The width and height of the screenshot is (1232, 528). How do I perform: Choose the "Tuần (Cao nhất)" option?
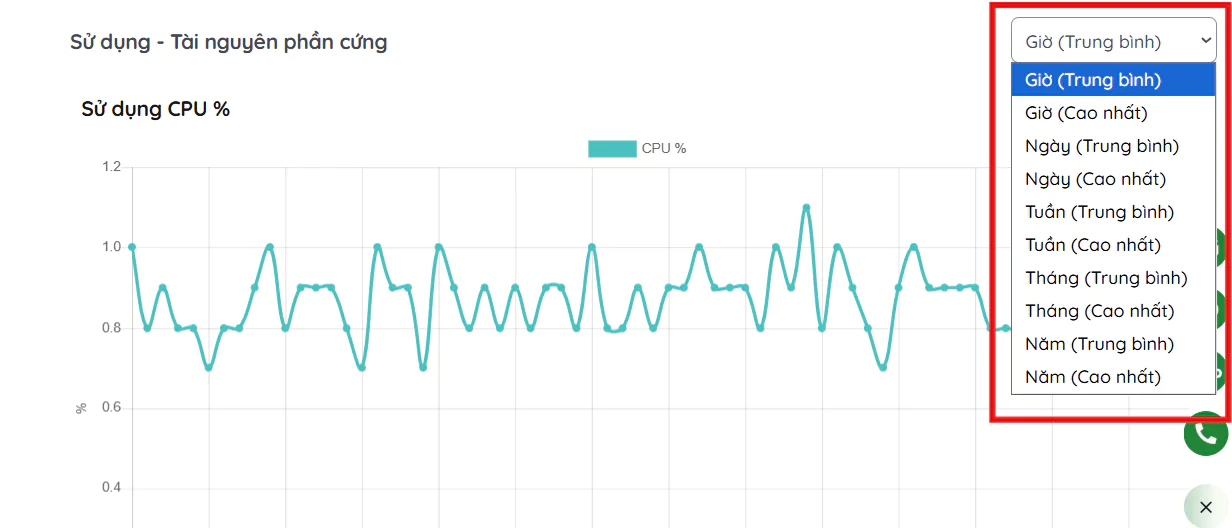tap(1093, 245)
